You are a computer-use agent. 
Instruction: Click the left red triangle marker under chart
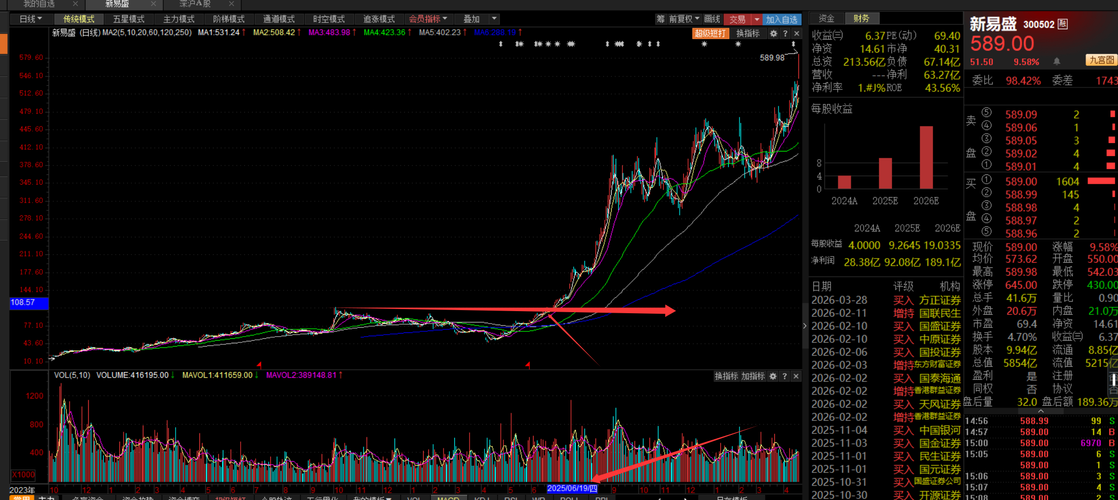pos(260,364)
